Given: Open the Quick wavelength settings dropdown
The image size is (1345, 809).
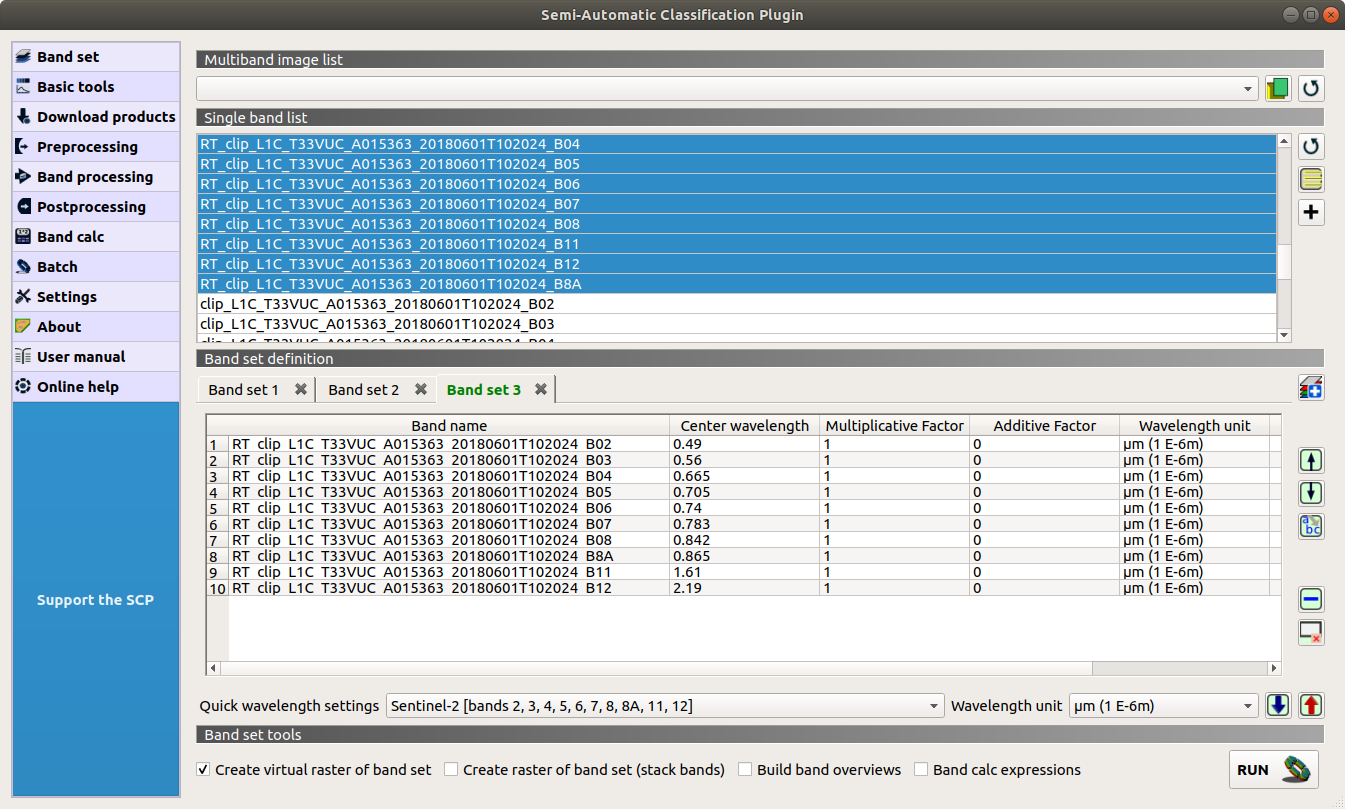Looking at the screenshot, I should point(664,706).
